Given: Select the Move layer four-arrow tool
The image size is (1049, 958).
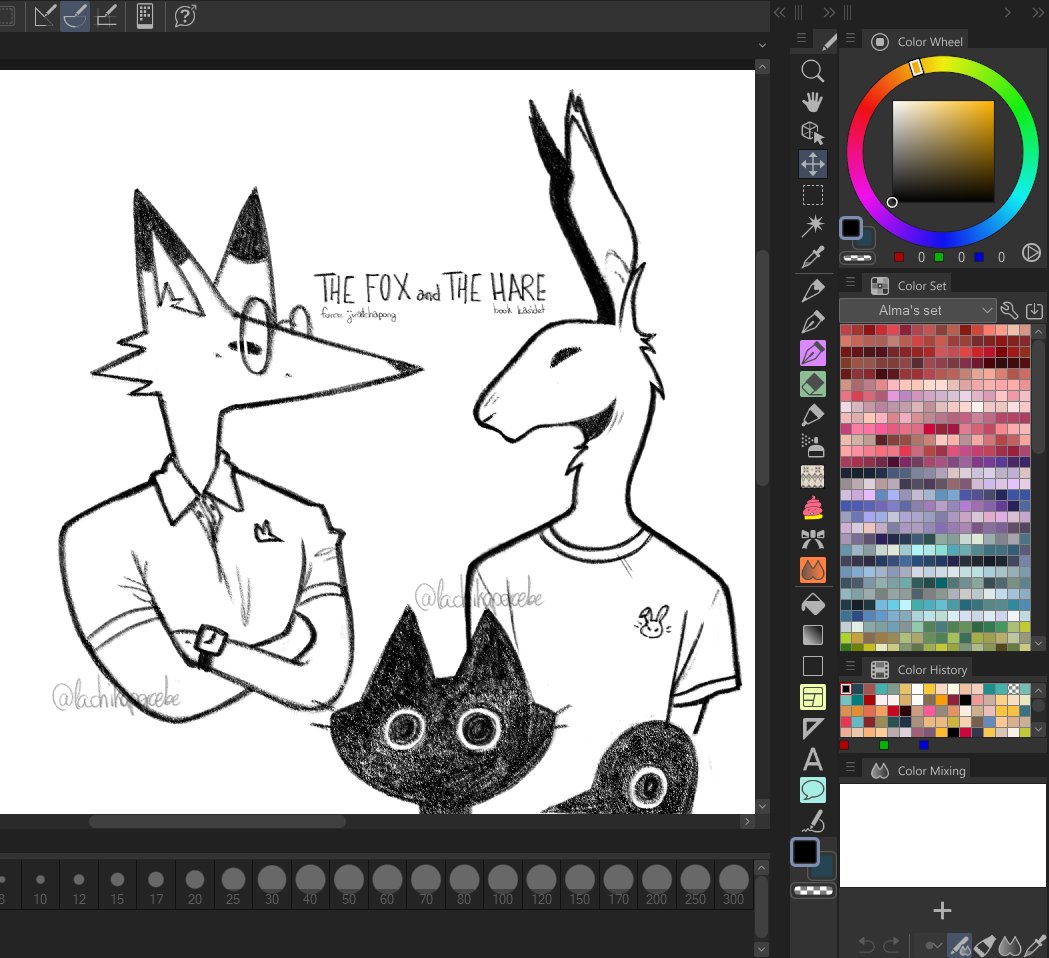Looking at the screenshot, I should pos(812,164).
